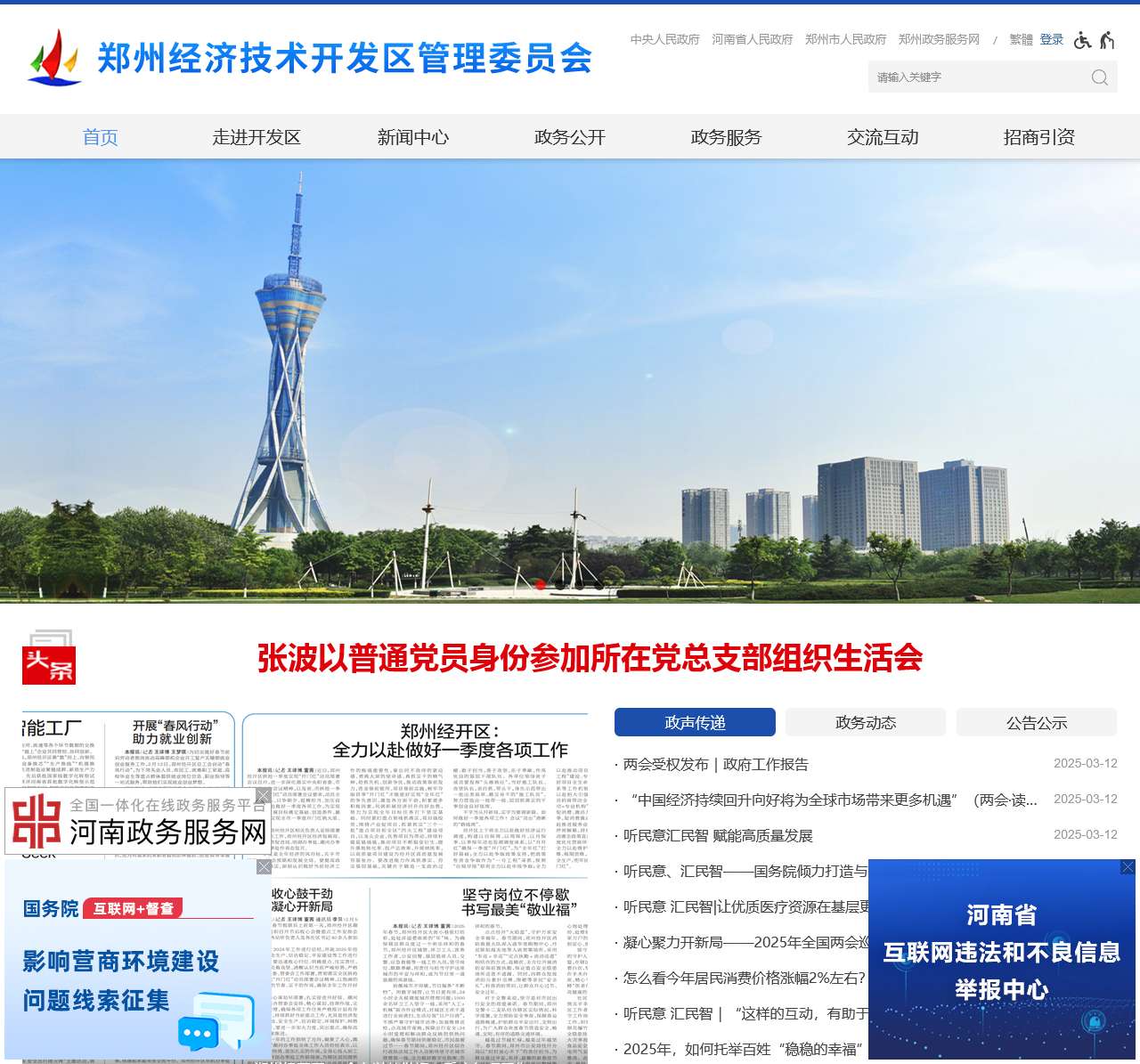Click the magnifier search icon
Viewport: 1140px width, 1064px height.
(1100, 77)
